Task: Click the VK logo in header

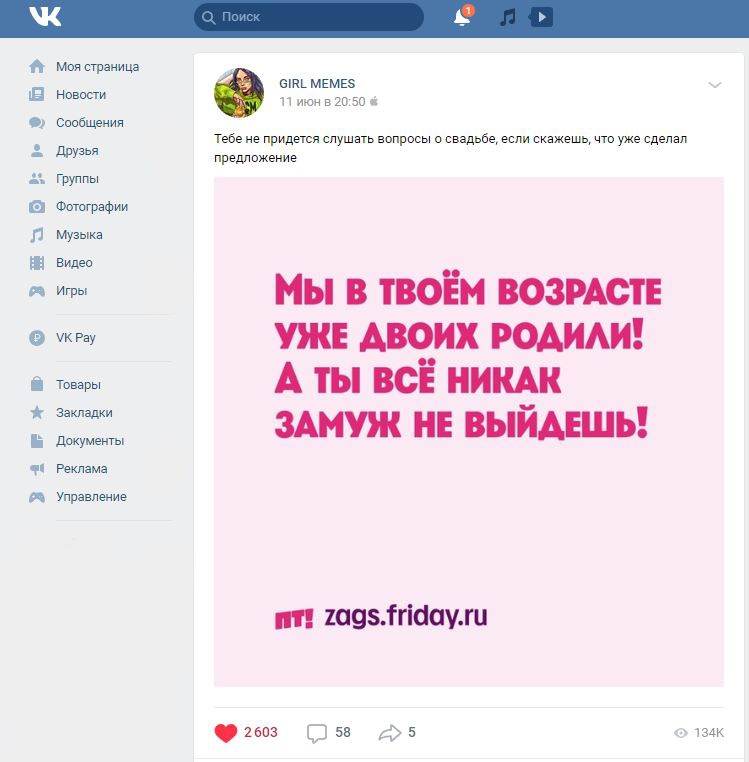Action: [45, 17]
